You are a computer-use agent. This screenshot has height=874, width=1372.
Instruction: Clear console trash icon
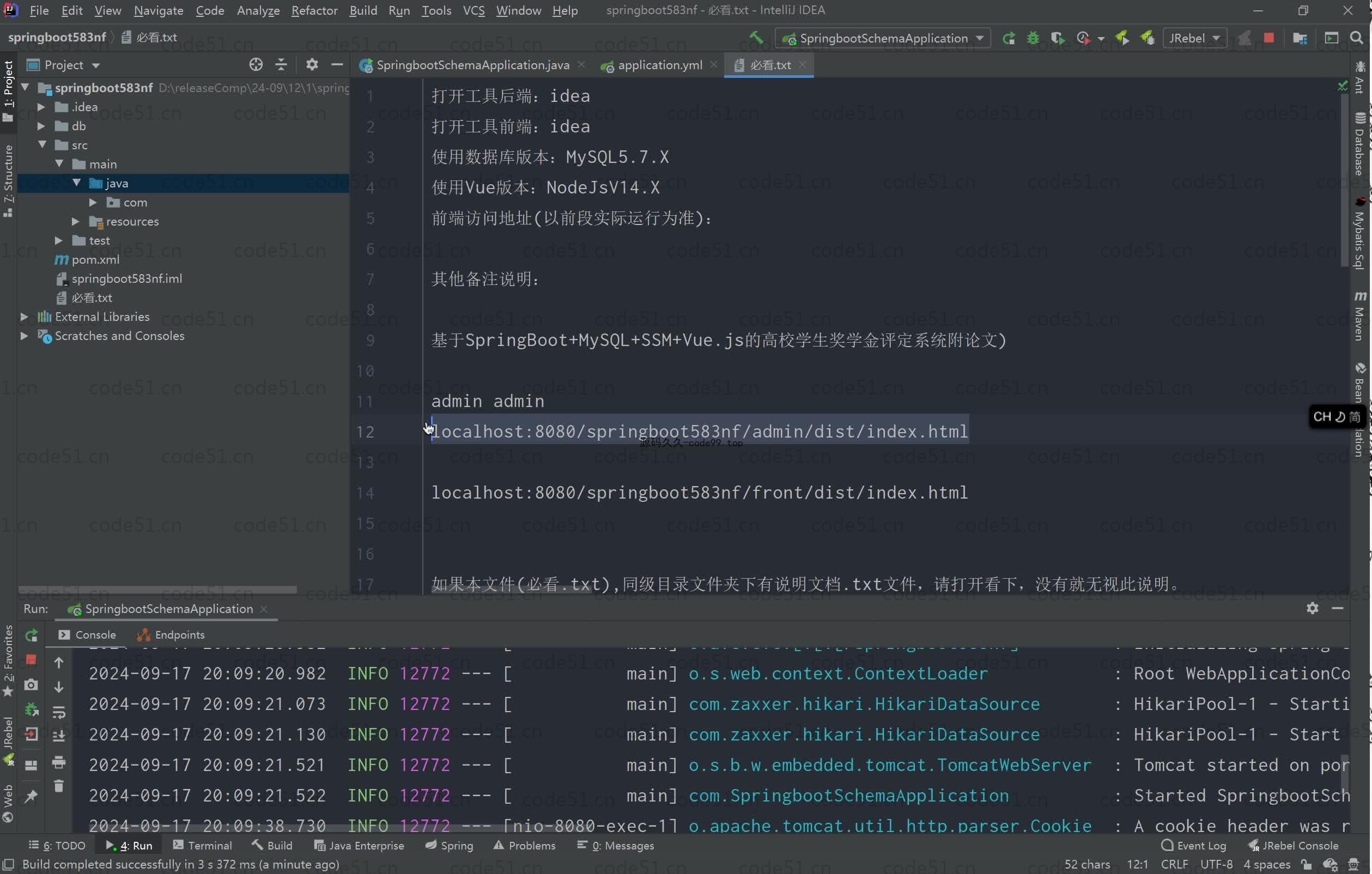click(x=59, y=786)
